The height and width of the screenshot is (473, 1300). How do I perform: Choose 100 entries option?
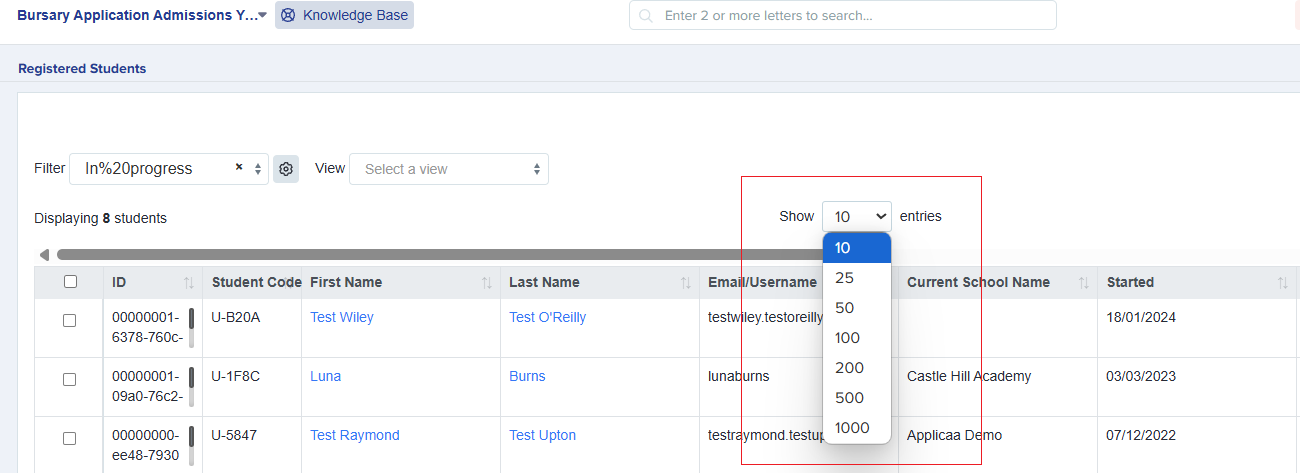(857, 338)
